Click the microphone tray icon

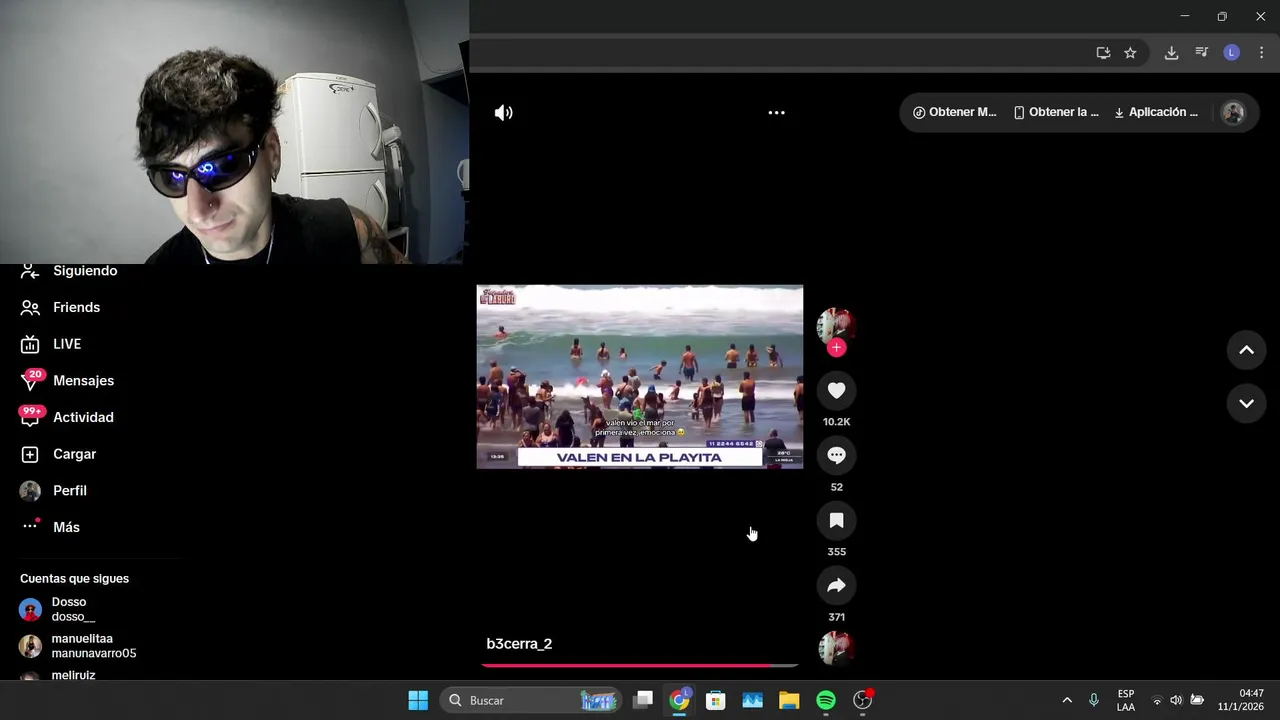click(1094, 700)
